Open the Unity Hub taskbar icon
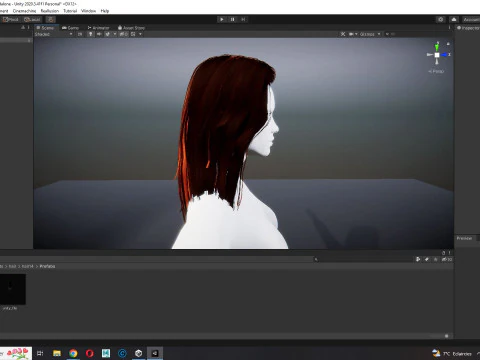This screenshot has width=480, height=360. coord(139,353)
